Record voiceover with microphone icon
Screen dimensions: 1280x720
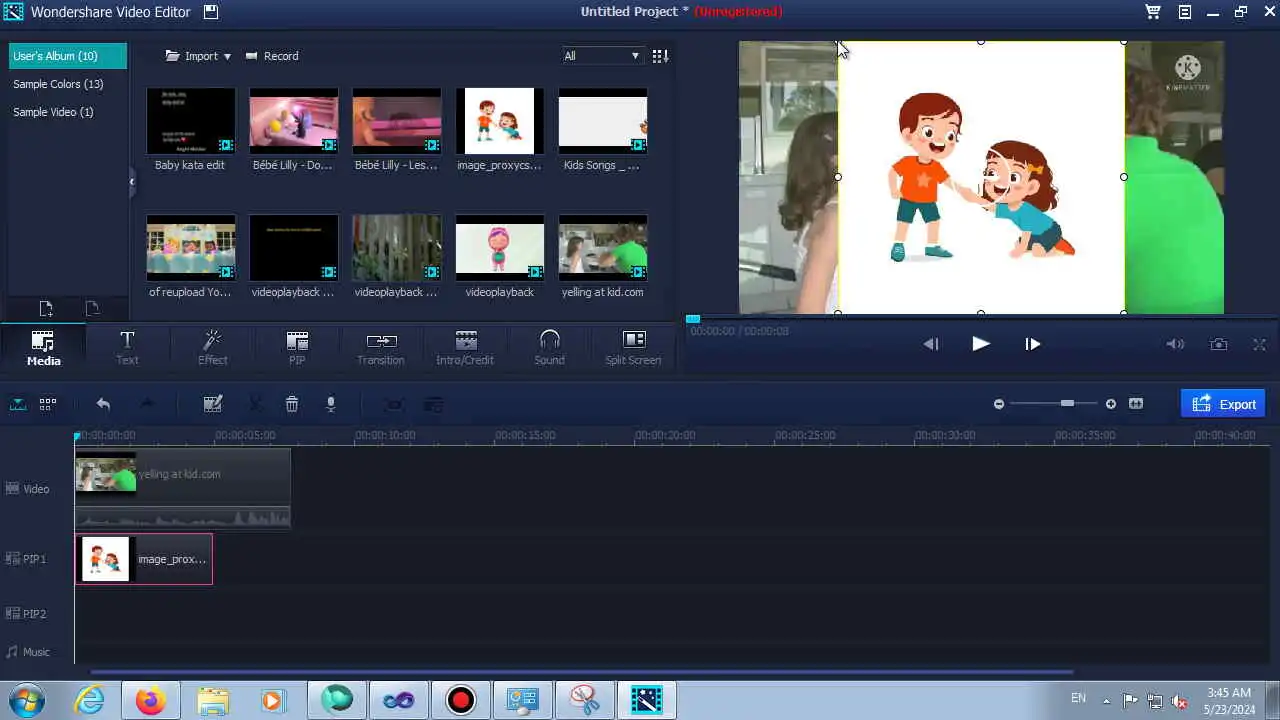point(330,404)
